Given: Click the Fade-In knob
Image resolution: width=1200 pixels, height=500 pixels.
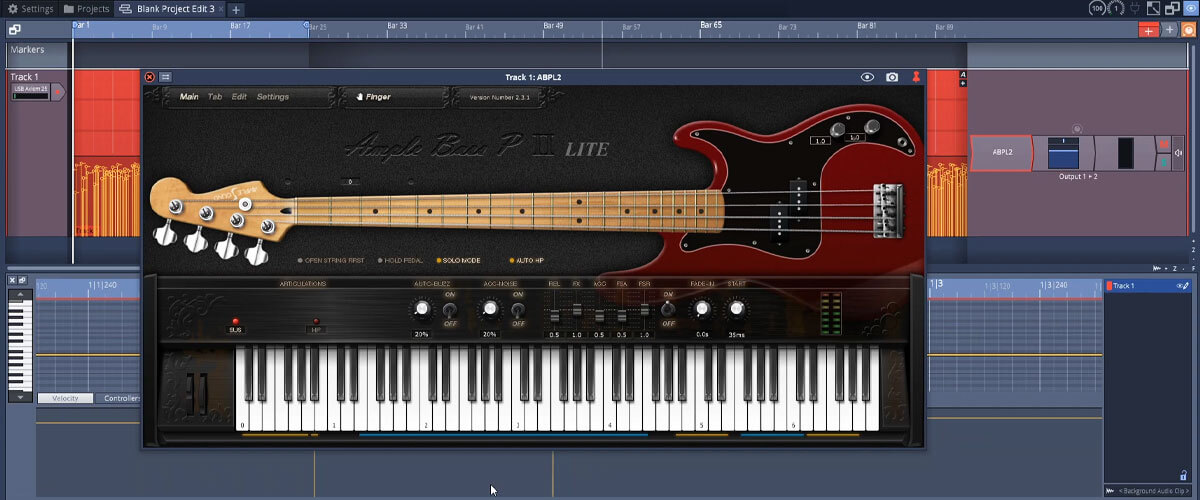Looking at the screenshot, I should pyautogui.click(x=702, y=310).
